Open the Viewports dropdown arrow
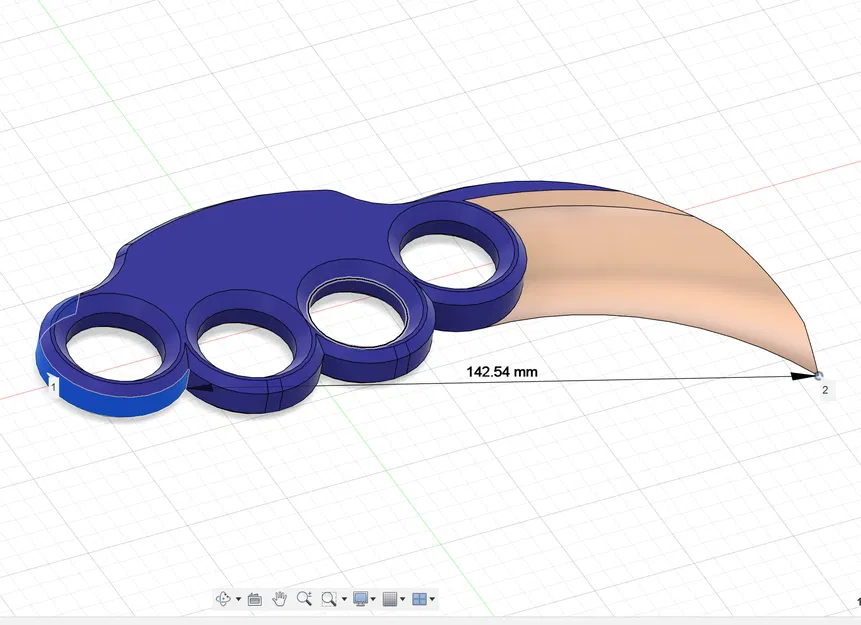The height and width of the screenshot is (625, 861). [431, 599]
